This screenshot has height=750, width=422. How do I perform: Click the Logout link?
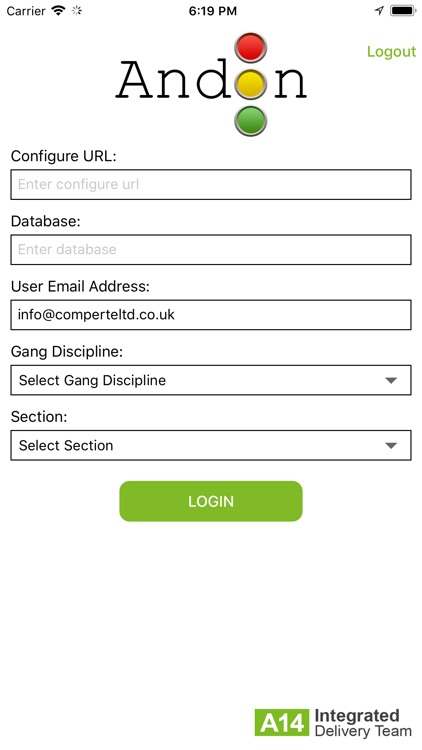point(391,52)
